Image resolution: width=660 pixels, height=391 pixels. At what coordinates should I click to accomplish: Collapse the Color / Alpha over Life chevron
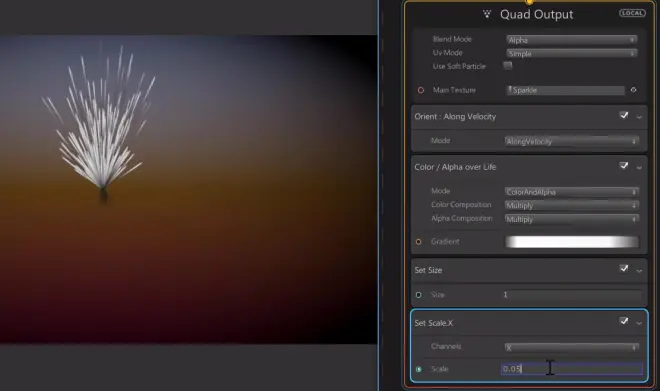[639, 168]
